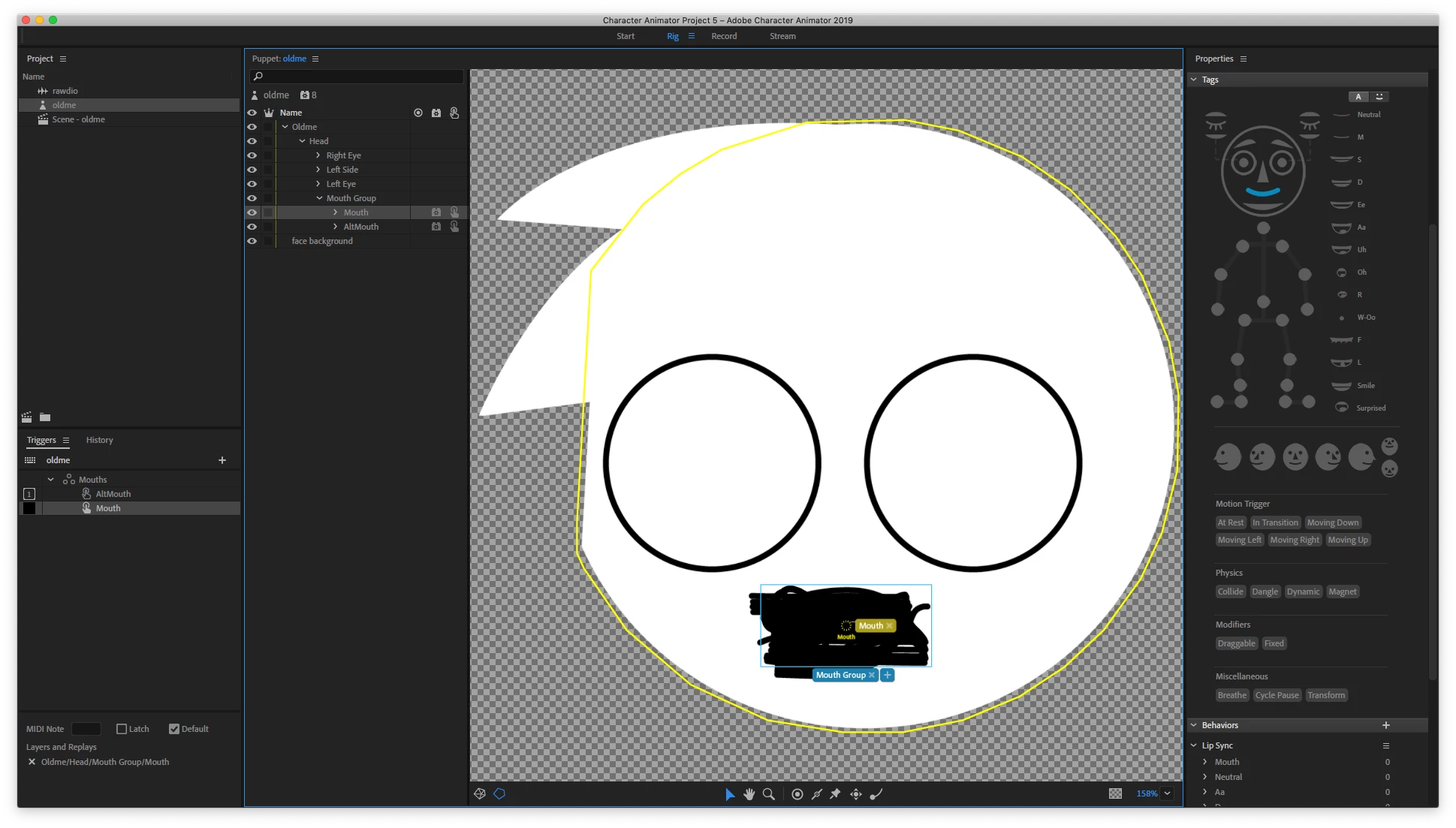Apply the Draggable modifier tag
This screenshot has height=828, width=1456.
click(1236, 643)
